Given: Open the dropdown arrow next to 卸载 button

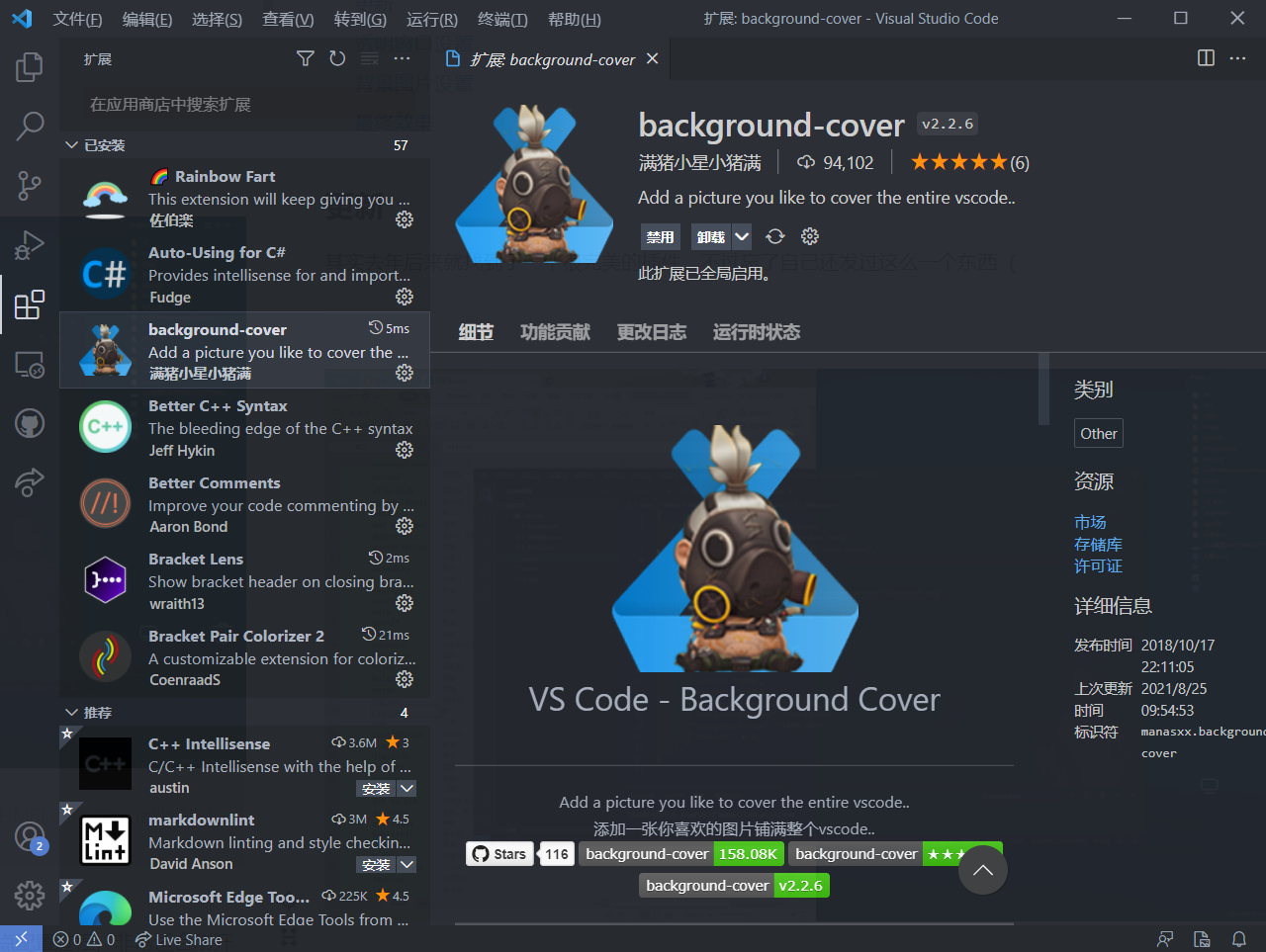Looking at the screenshot, I should click(740, 236).
